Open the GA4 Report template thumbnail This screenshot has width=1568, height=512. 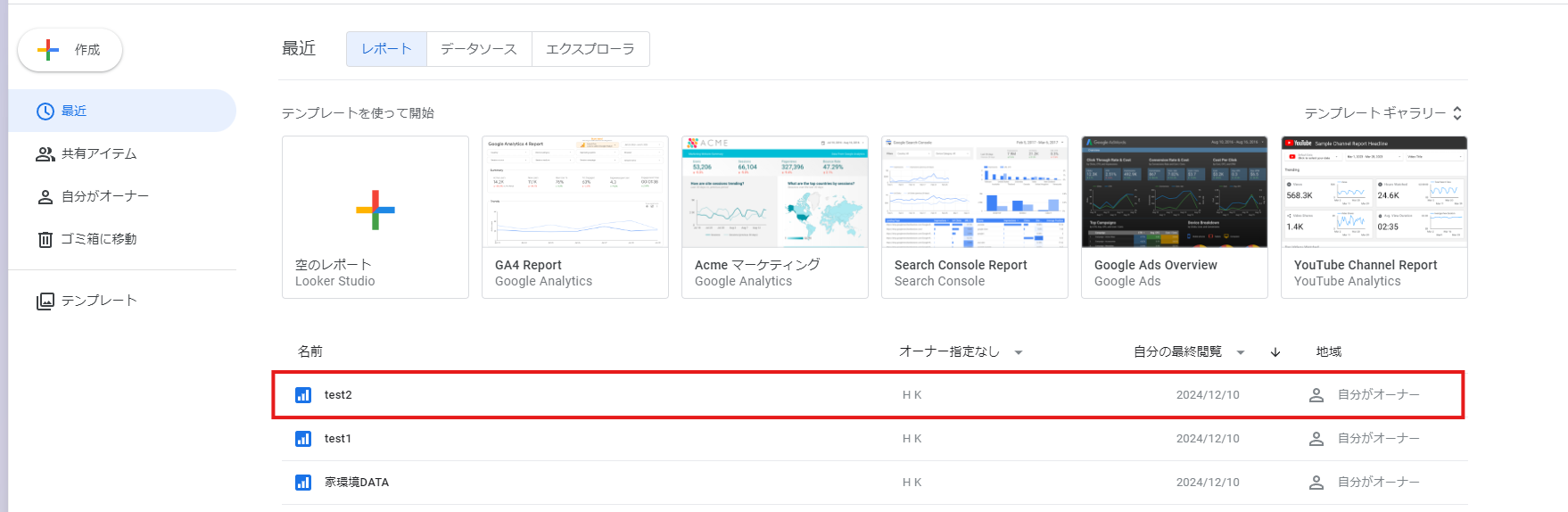coord(575,192)
